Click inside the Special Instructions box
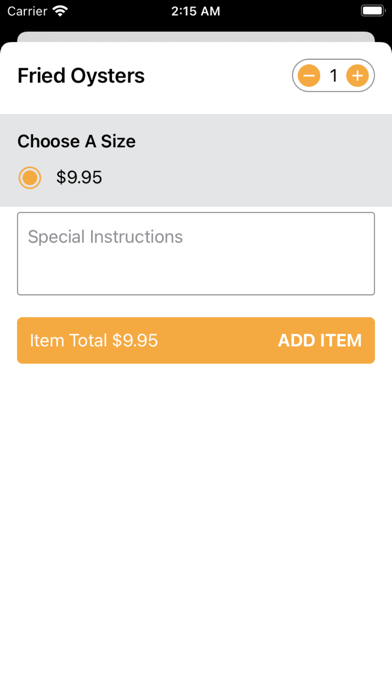The image size is (392, 696). 196,253
